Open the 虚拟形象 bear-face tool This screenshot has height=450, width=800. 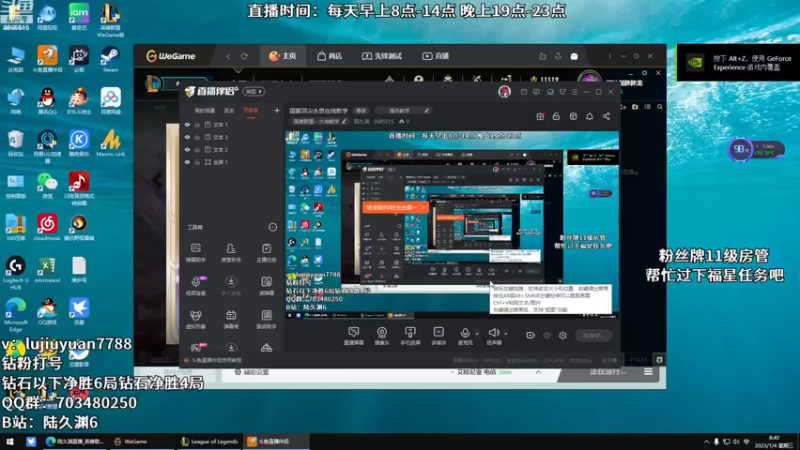(195, 319)
